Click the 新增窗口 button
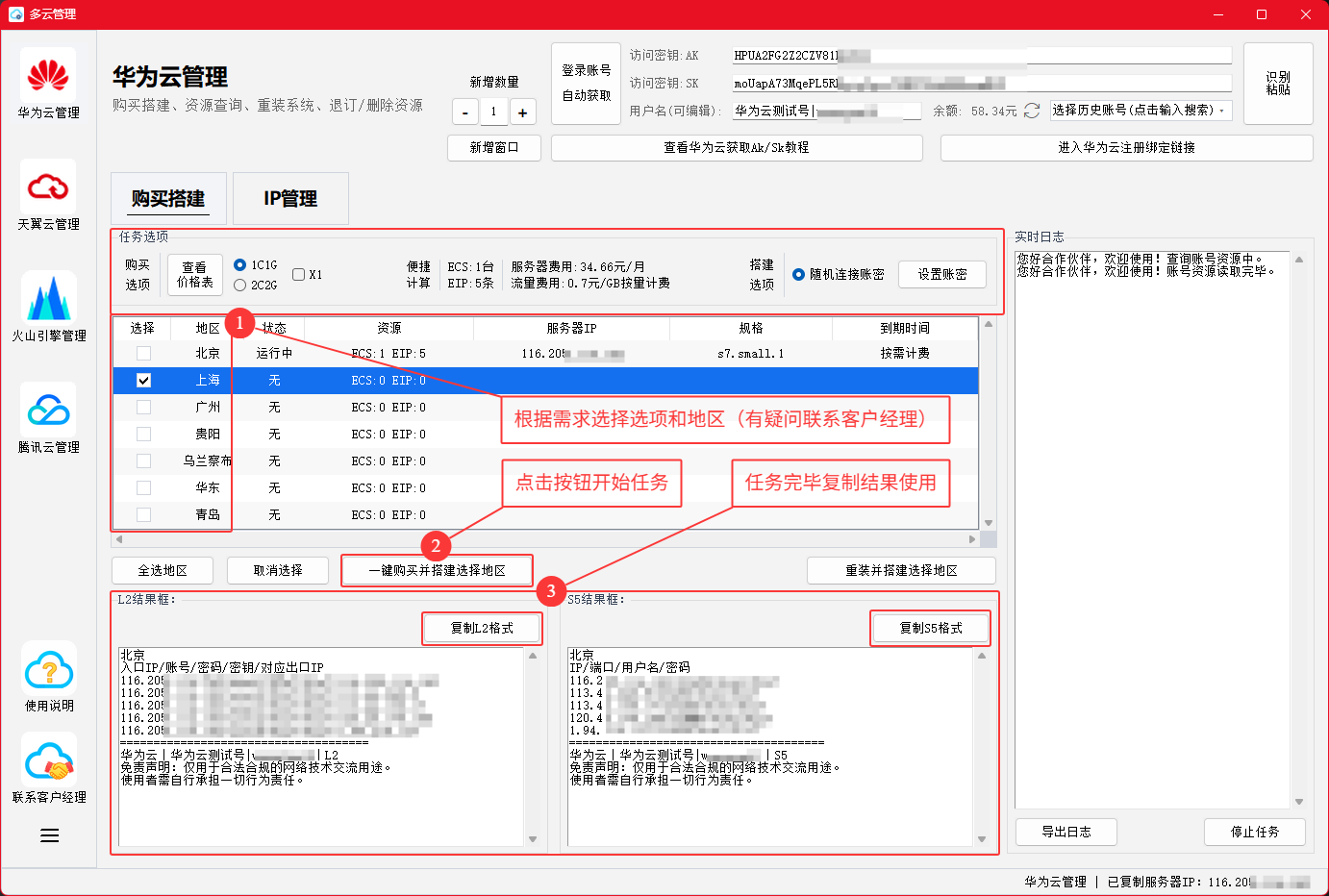 coord(494,148)
